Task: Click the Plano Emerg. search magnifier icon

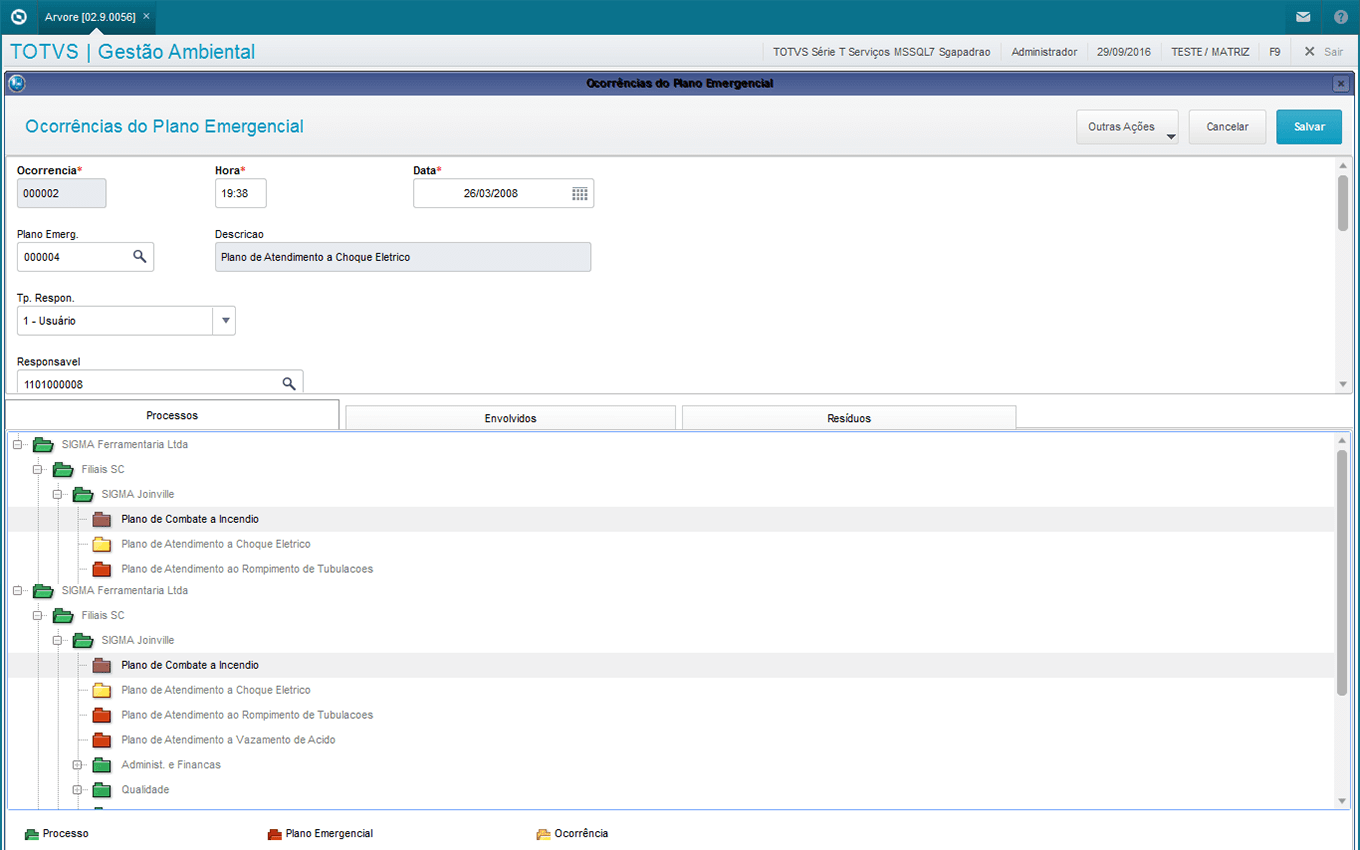Action: [140, 257]
